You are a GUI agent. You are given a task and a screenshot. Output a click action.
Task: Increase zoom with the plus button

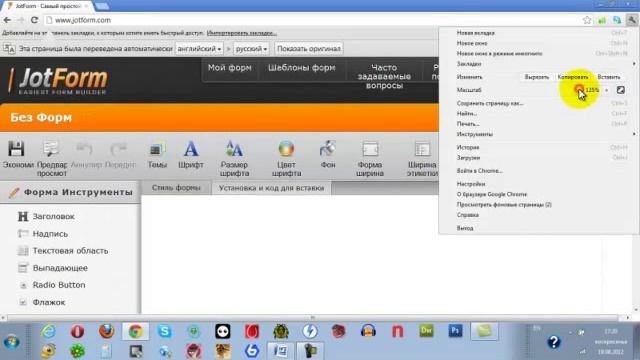tap(607, 90)
